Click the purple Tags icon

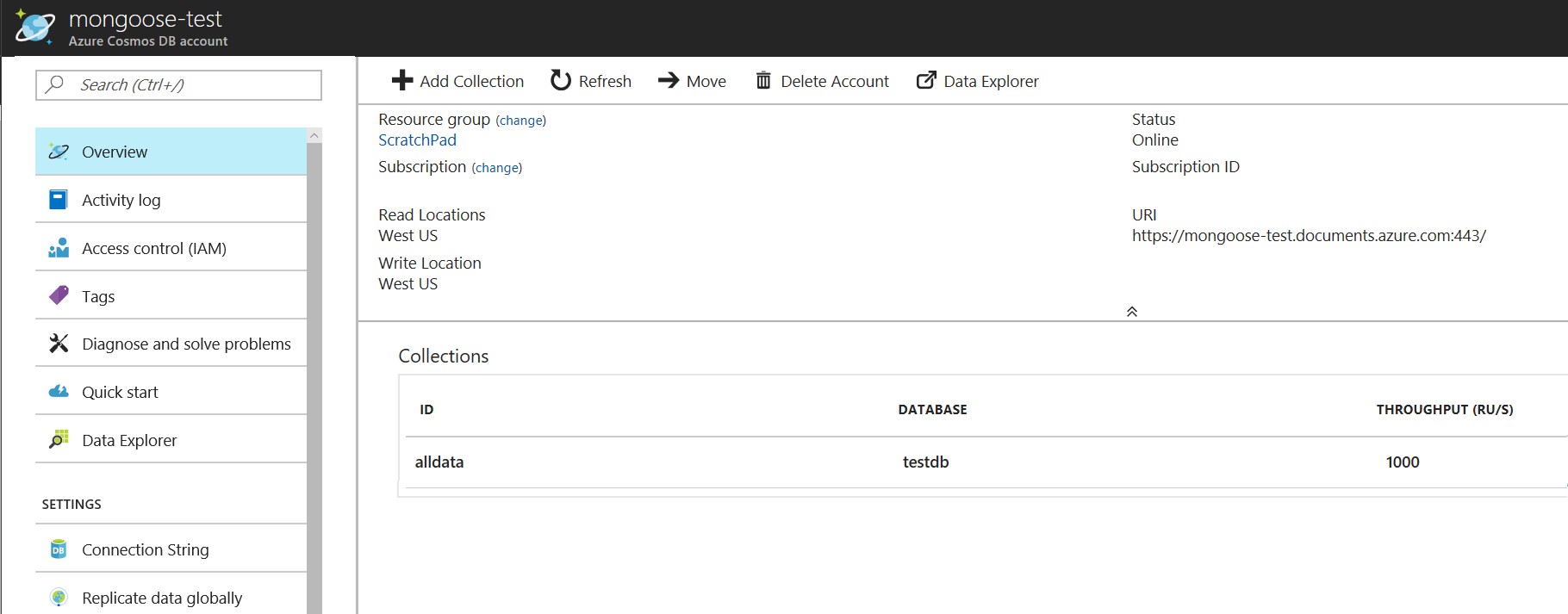coord(59,296)
